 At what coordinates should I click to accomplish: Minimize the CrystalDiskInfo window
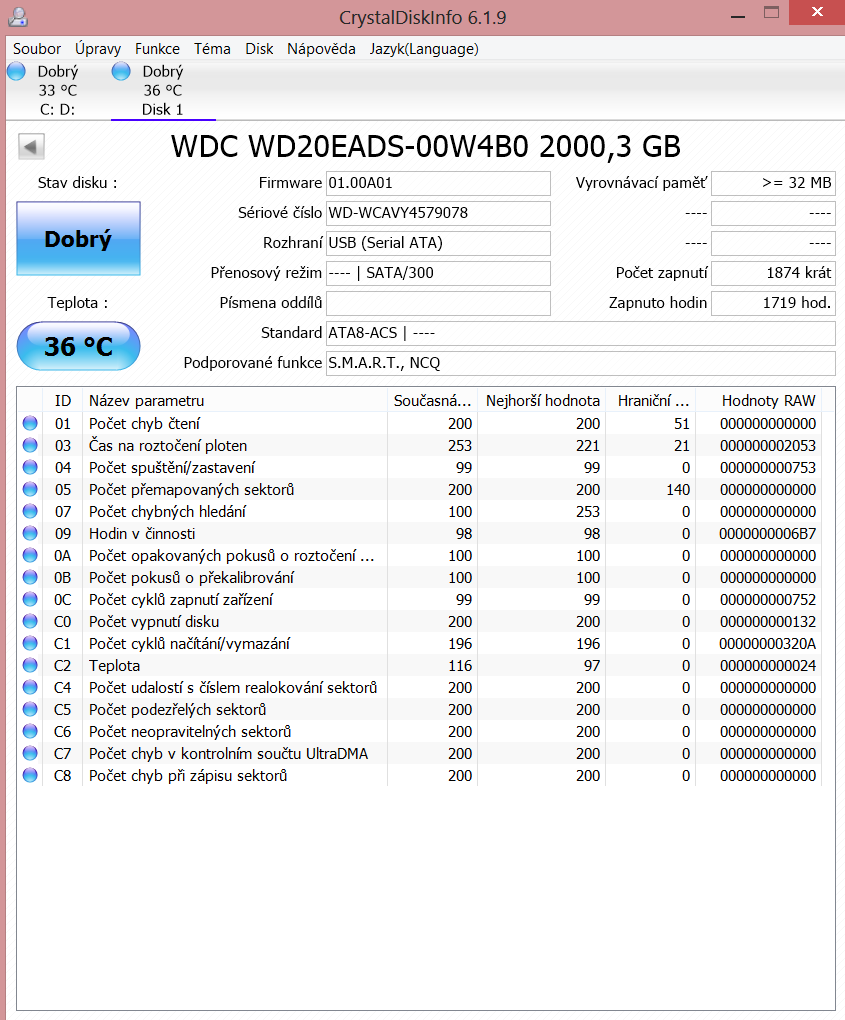coord(738,14)
